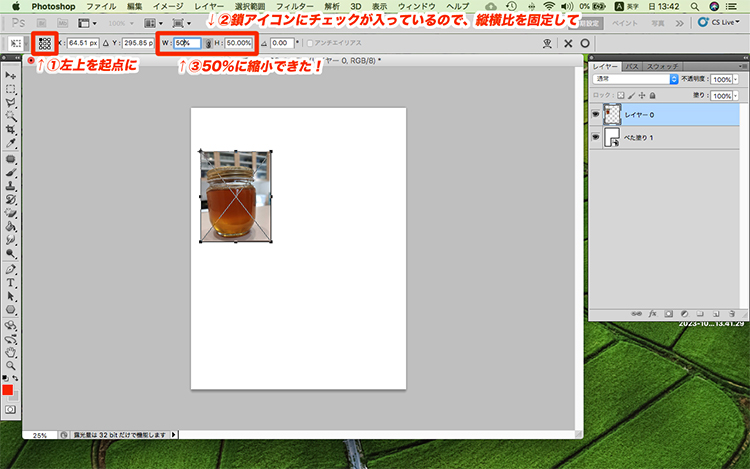Switch to the 写真 workspace
This screenshot has width=750, height=469.
click(658, 23)
